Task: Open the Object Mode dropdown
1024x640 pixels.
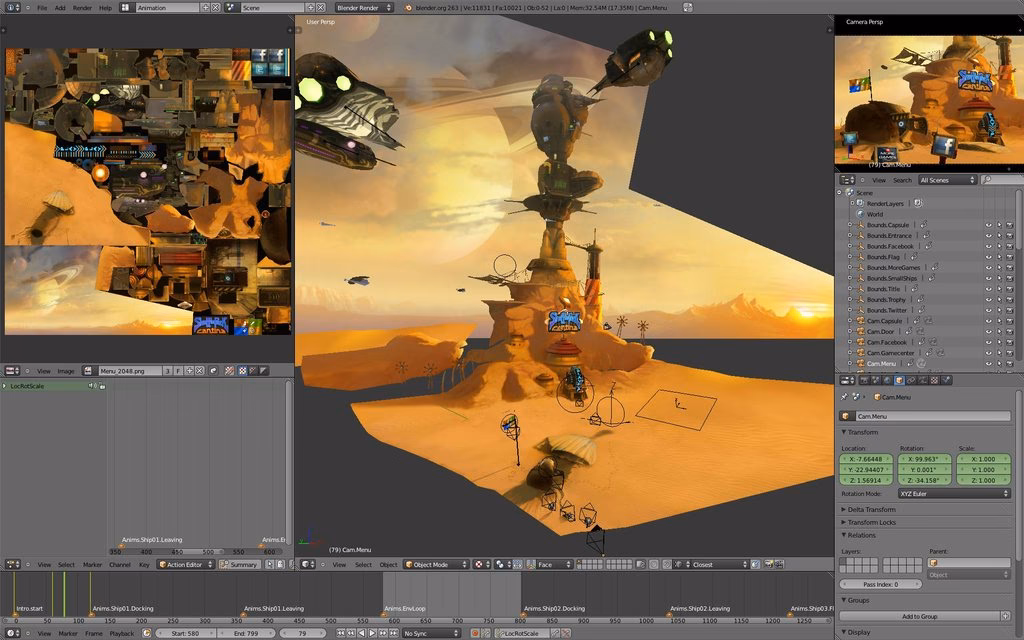Action: [436, 564]
